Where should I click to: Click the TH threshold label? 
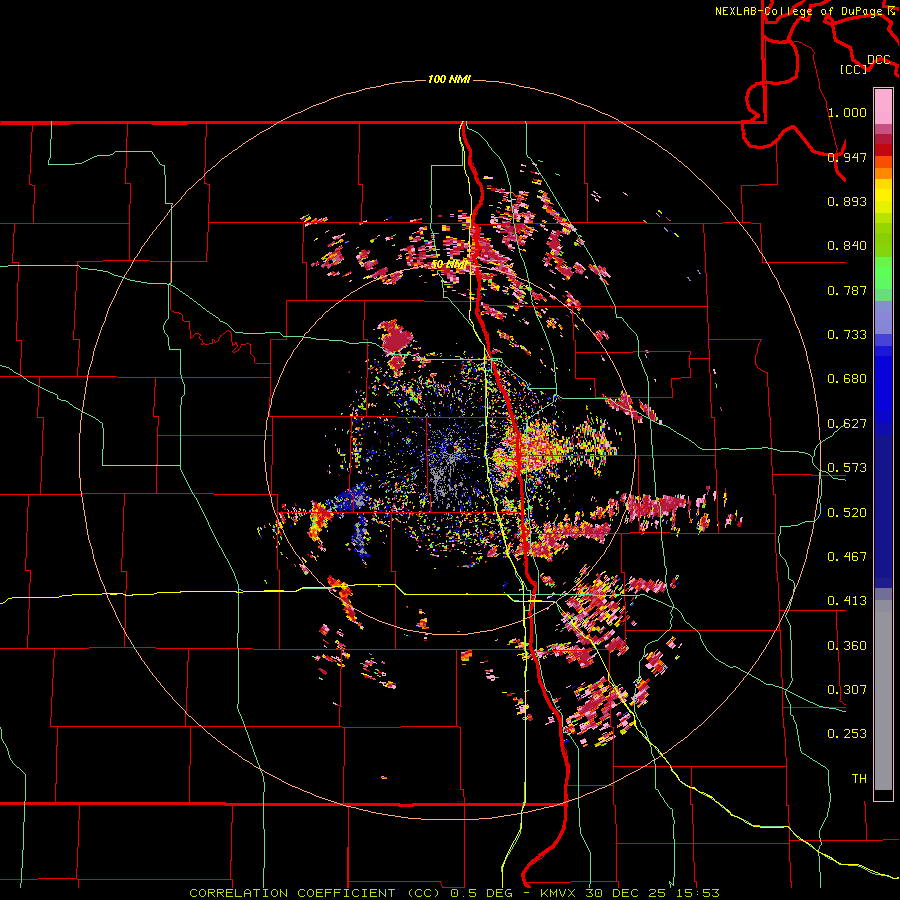[859, 779]
